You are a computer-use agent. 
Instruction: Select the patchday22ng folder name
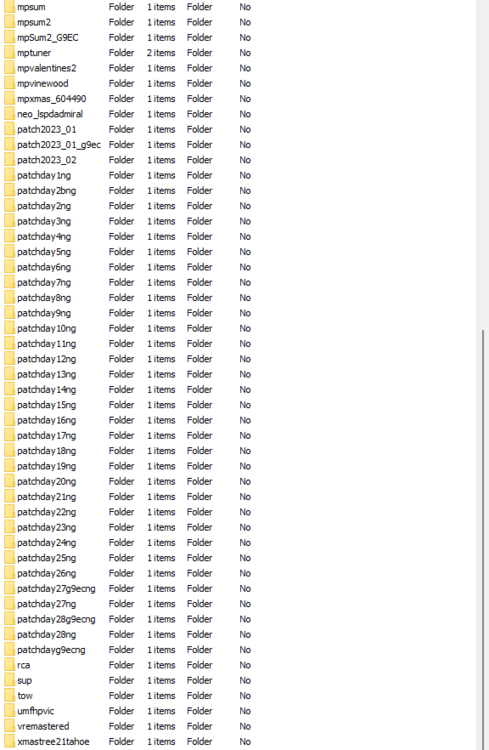click(46, 512)
